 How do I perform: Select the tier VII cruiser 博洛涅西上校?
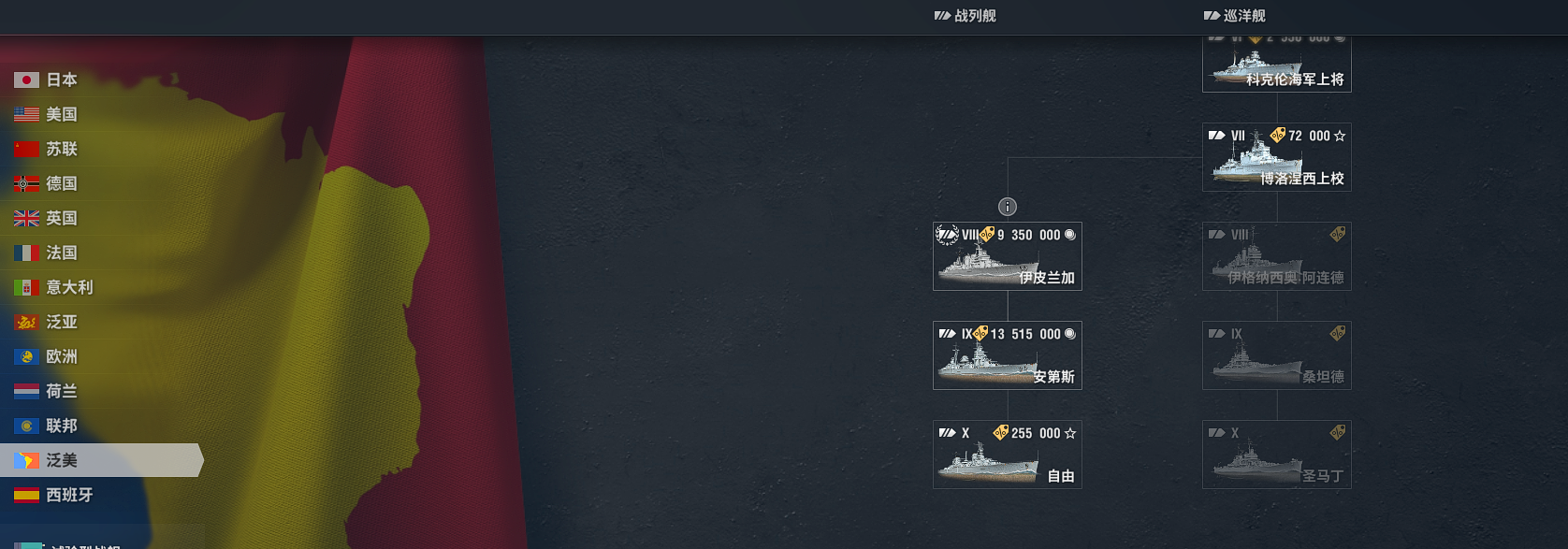[x=1277, y=157]
